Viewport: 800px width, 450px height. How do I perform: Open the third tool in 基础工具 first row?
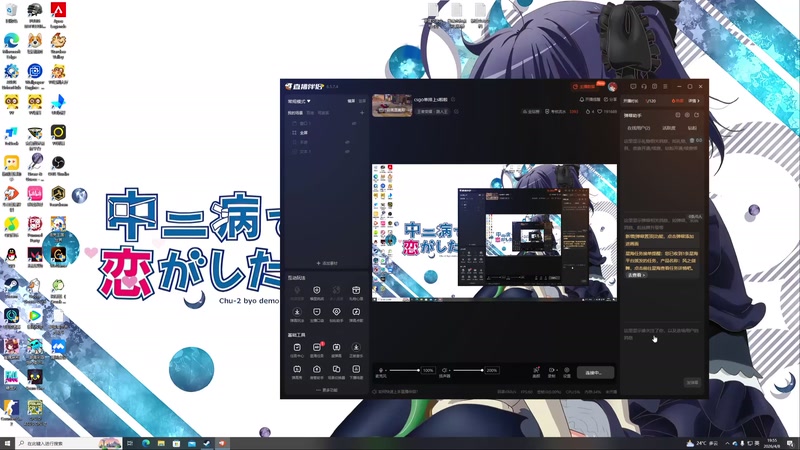pyautogui.click(x=336, y=350)
